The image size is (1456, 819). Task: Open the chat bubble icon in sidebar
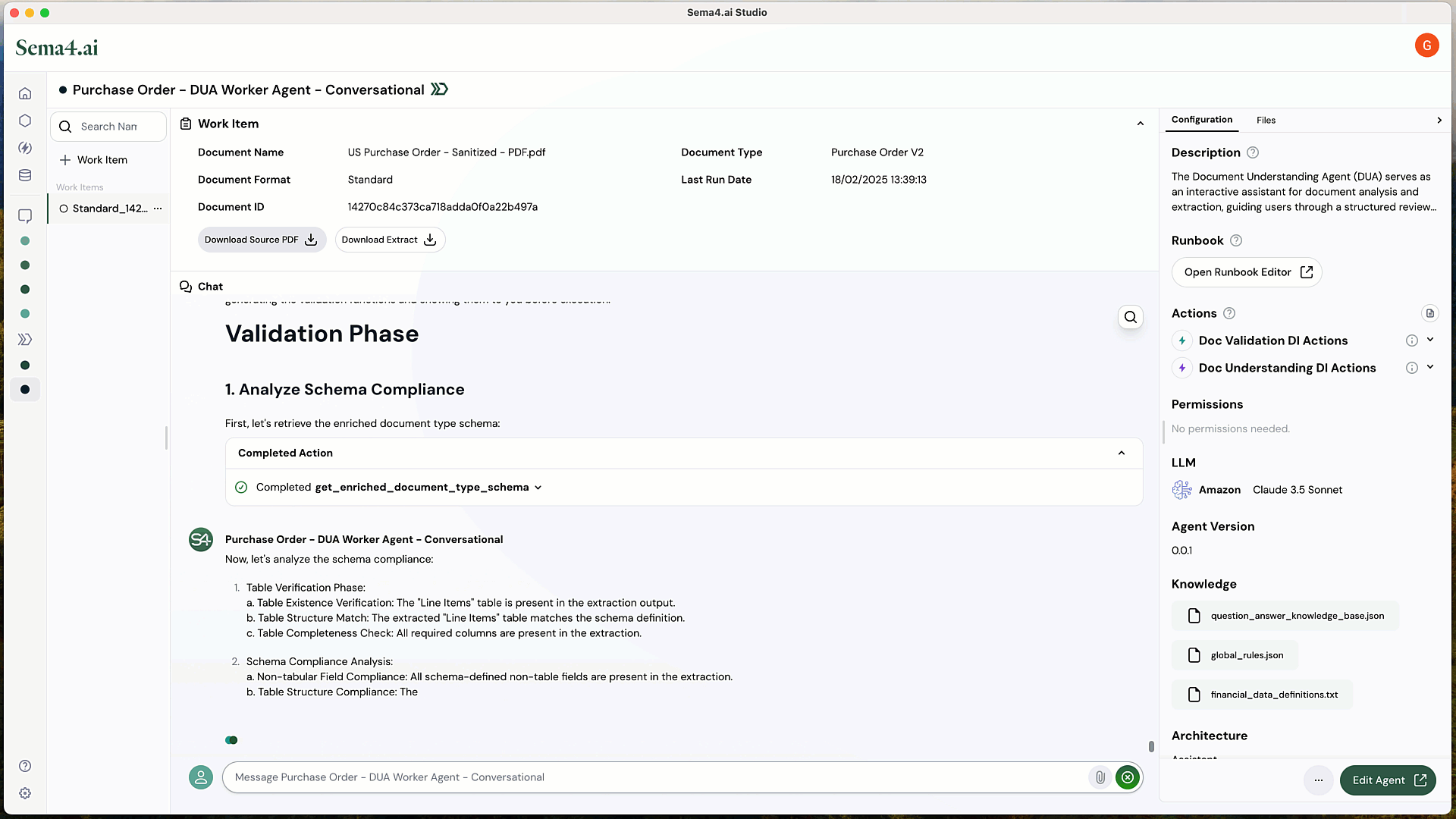click(25, 216)
